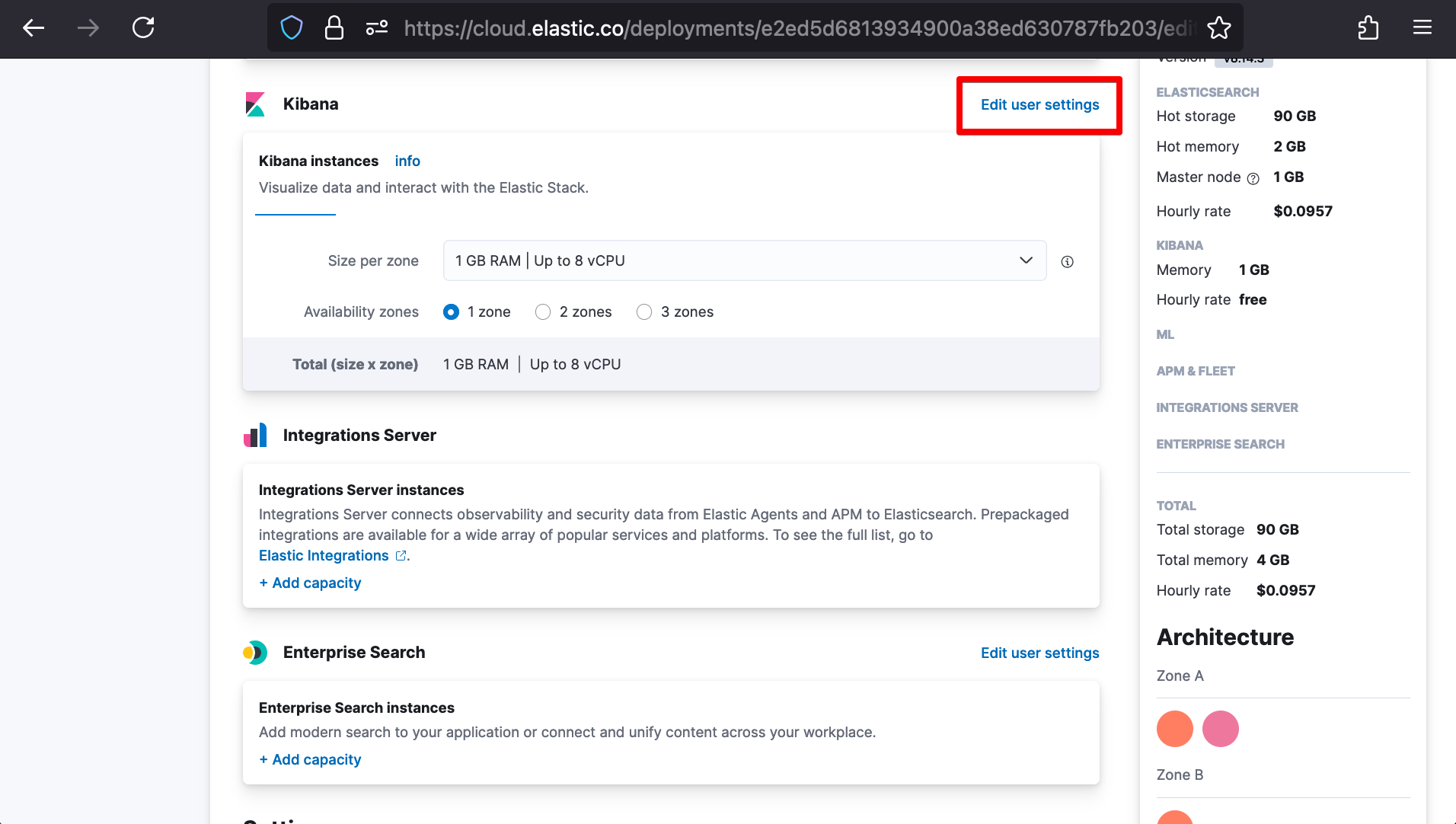This screenshot has width=1456, height=824.
Task: Open the browser extensions icon
Action: (x=1368, y=28)
